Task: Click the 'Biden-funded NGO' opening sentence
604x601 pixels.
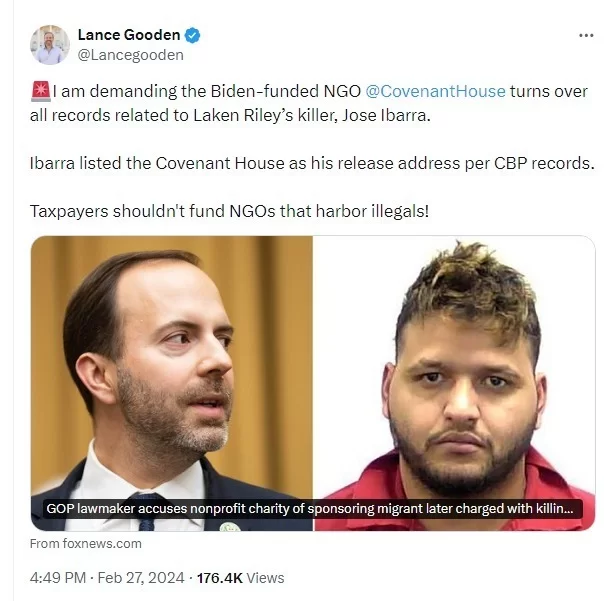Action: (x=309, y=103)
